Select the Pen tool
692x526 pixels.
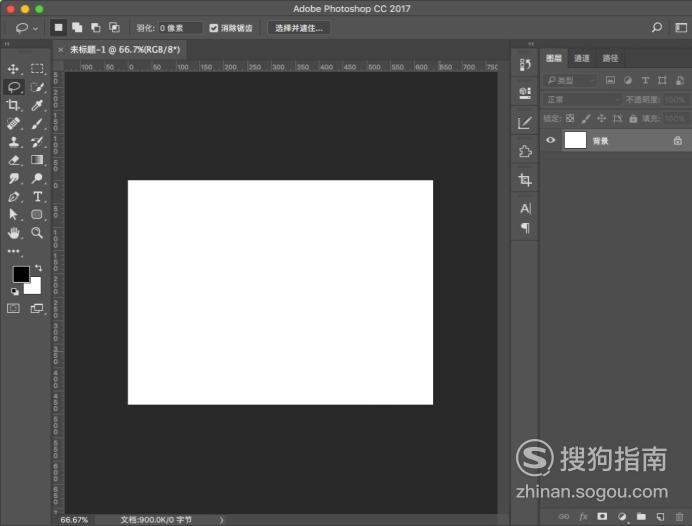(x=14, y=197)
